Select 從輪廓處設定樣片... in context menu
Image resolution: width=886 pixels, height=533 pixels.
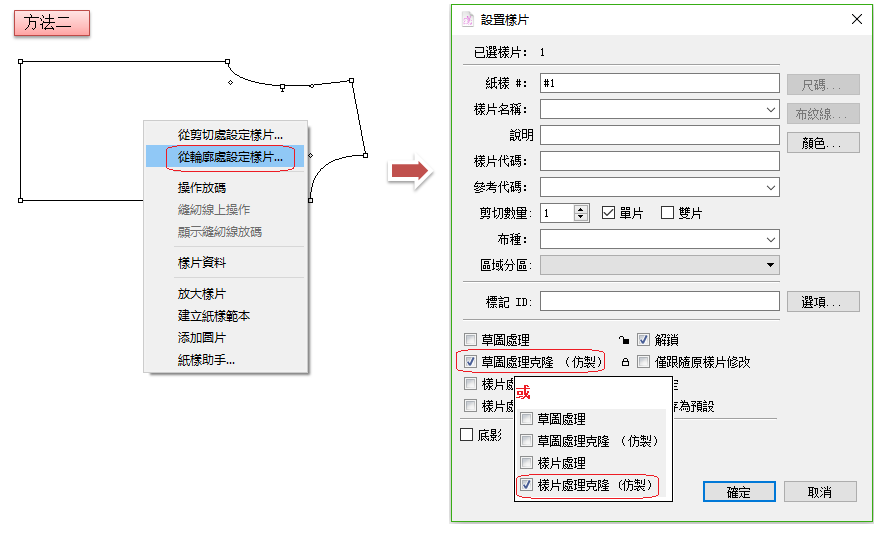[229, 157]
